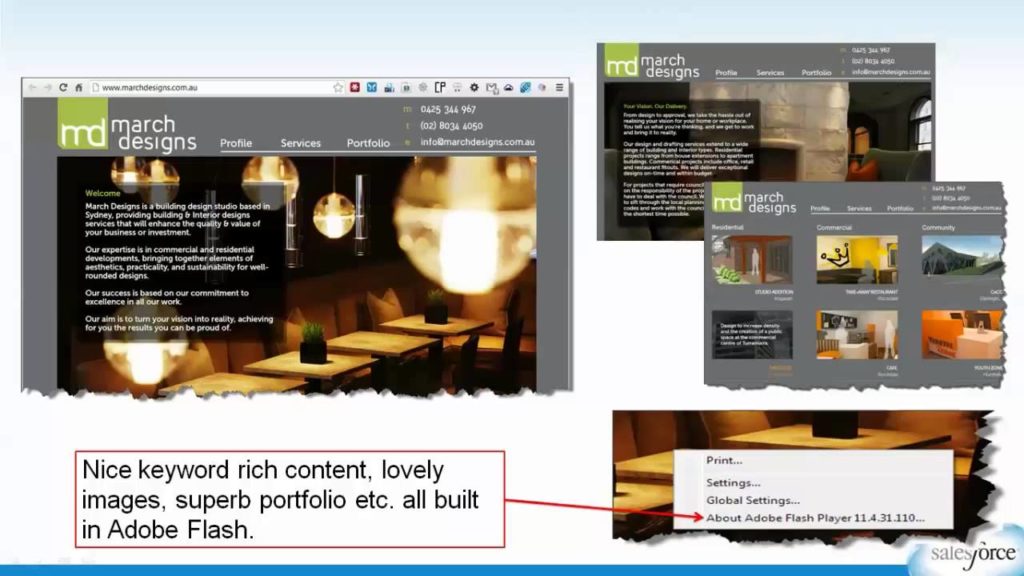This screenshot has width=1024, height=576.
Task: Open the mail envelope extension icon
Action: pos(491,88)
